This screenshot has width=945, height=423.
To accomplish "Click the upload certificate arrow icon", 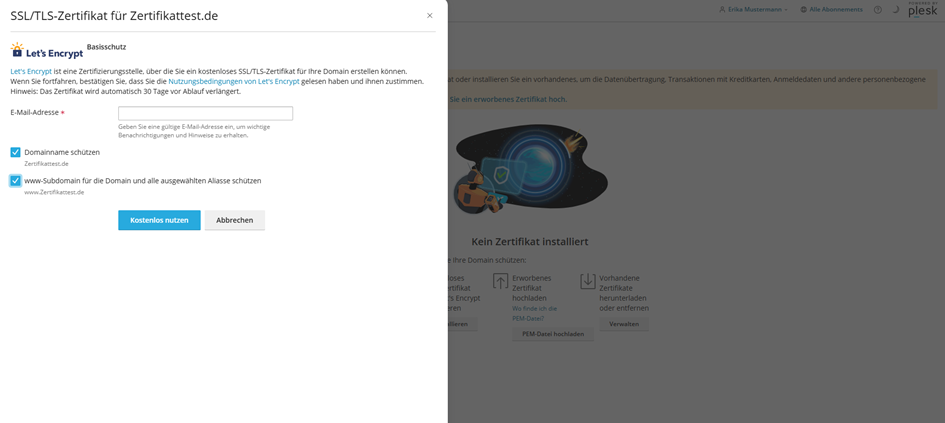I will (x=500, y=282).
